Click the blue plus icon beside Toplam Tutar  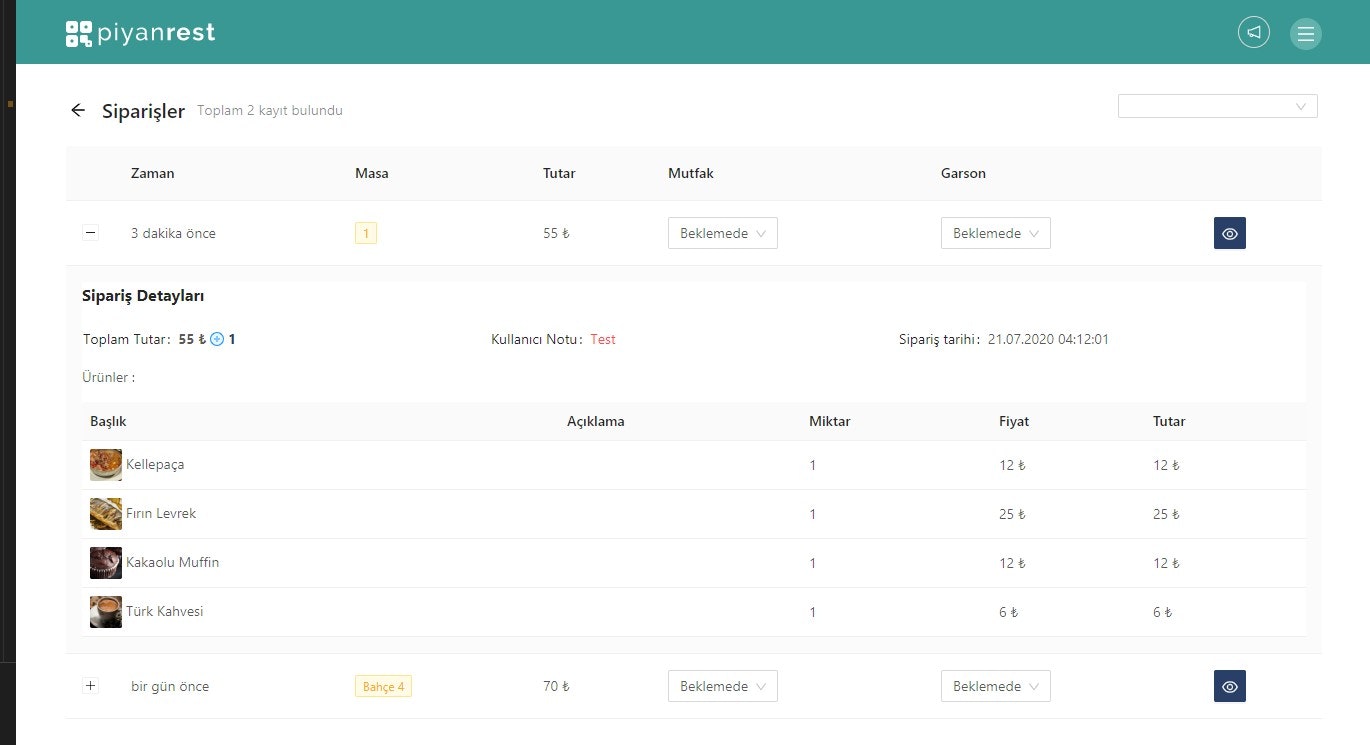click(x=214, y=339)
